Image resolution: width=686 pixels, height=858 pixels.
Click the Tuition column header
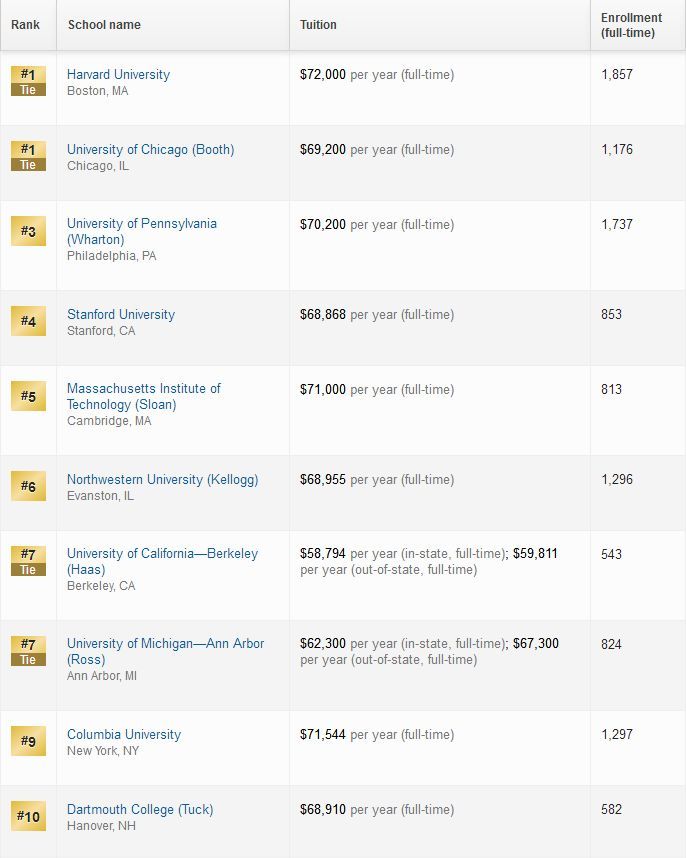(x=318, y=25)
